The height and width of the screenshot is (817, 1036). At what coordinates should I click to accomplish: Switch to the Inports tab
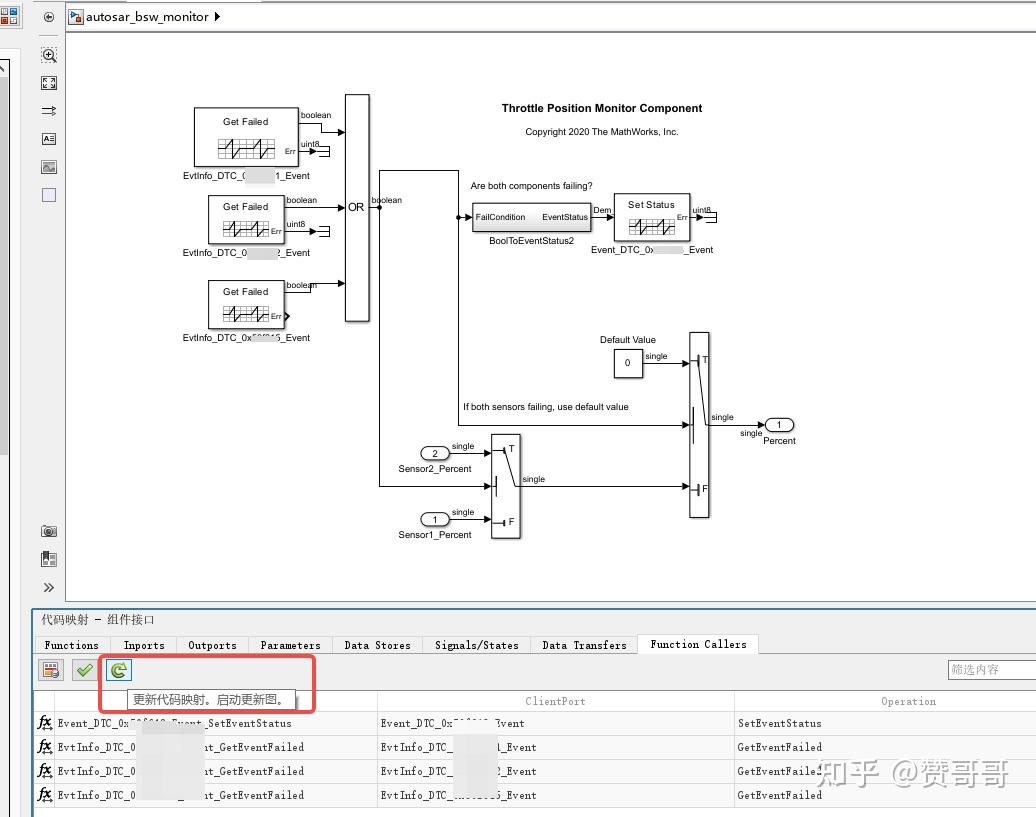coord(144,645)
